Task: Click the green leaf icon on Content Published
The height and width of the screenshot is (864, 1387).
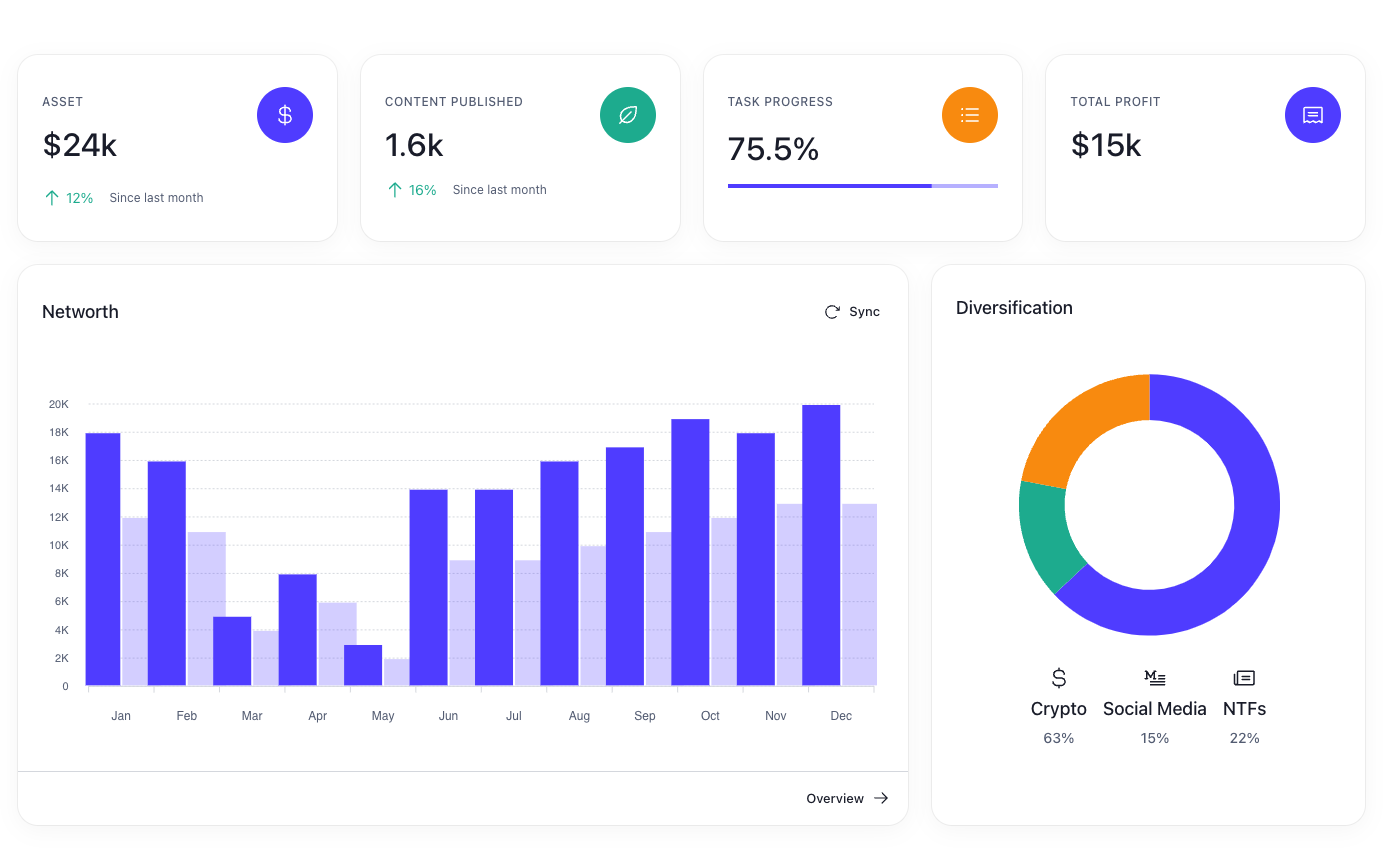Action: 628,115
